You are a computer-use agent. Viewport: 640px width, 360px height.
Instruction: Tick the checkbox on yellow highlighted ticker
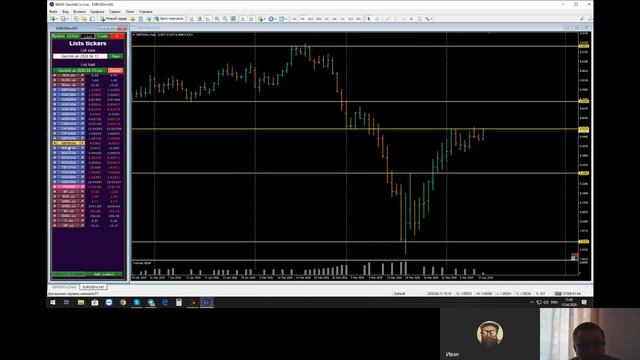(55, 143)
